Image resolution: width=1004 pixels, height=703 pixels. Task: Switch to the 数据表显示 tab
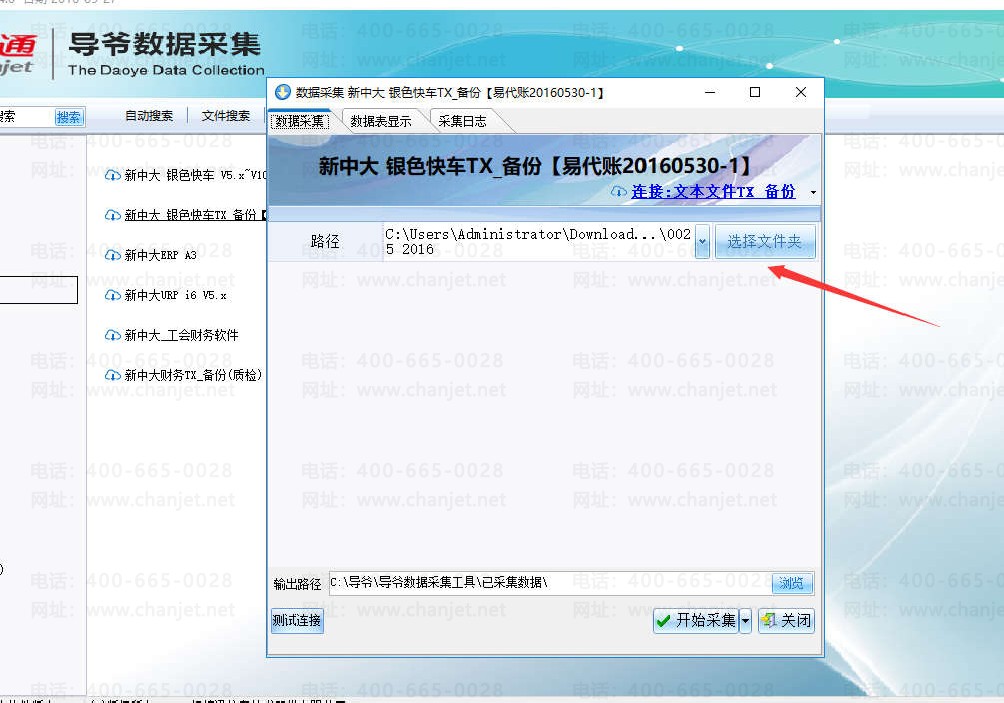381,121
